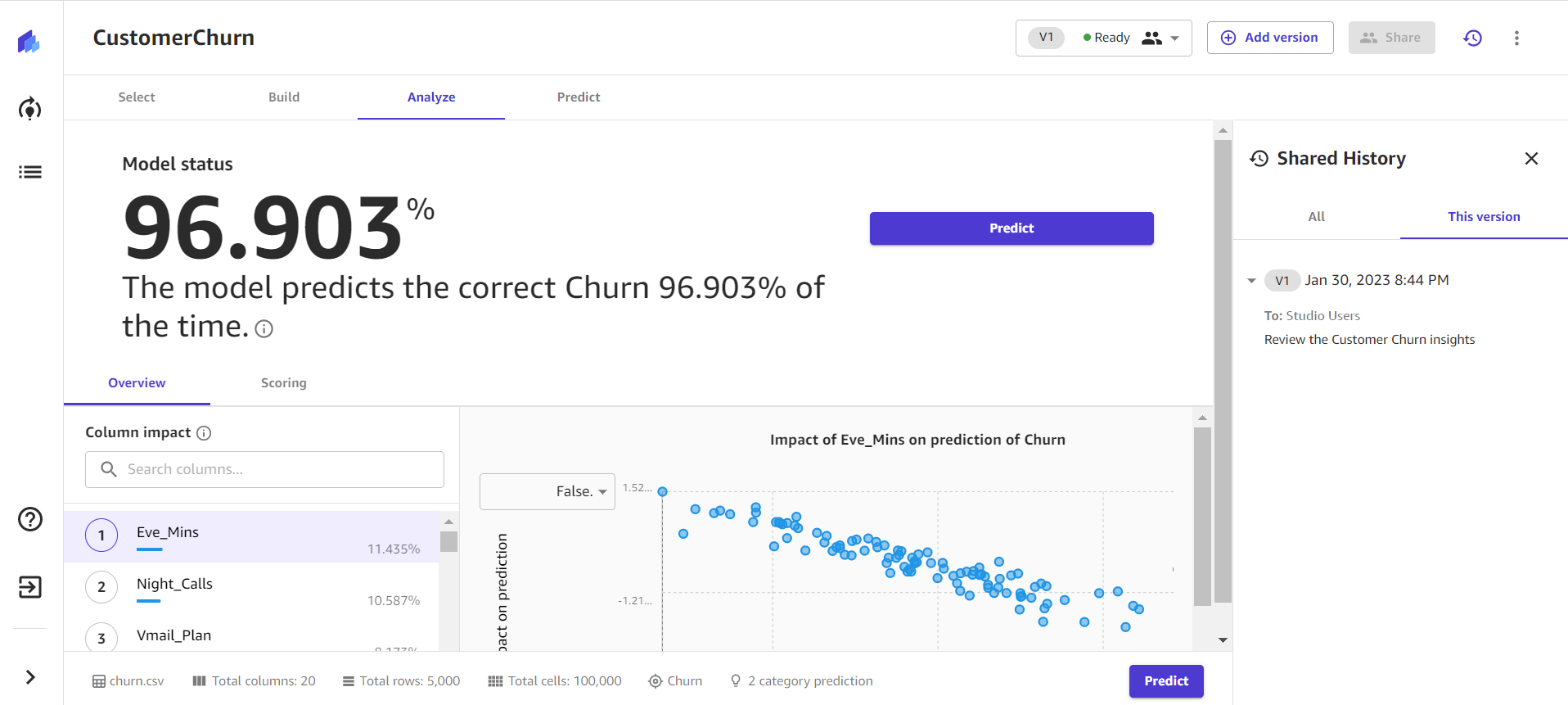The image size is (1568, 705).
Task: Open the False. class dropdown
Action: 547,491
